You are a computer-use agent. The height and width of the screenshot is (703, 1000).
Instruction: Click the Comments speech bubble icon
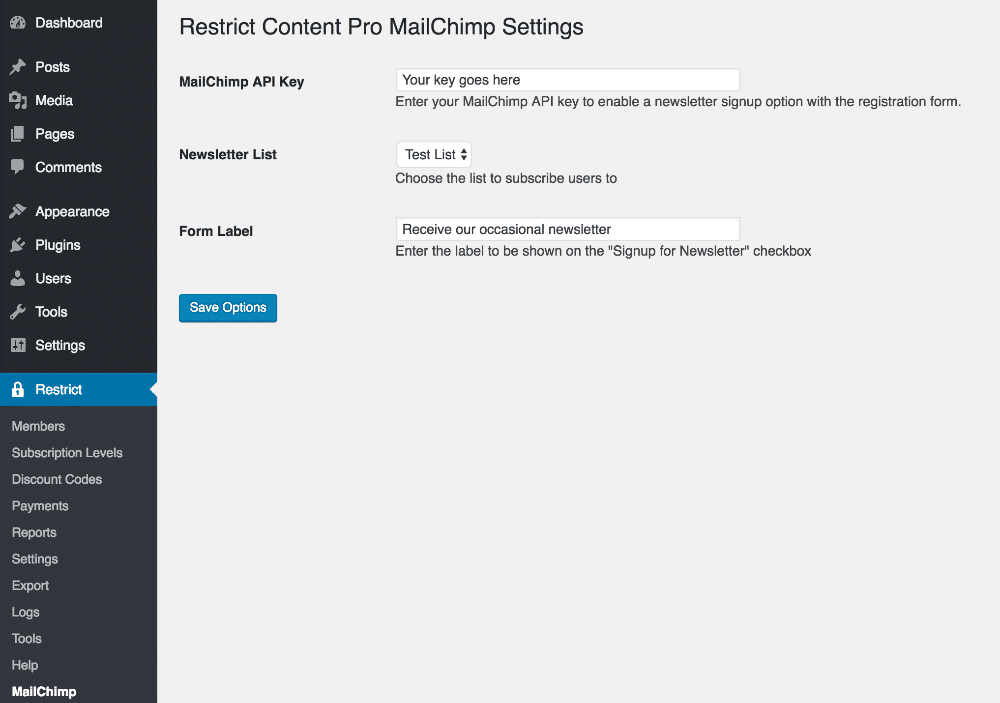(x=18, y=167)
